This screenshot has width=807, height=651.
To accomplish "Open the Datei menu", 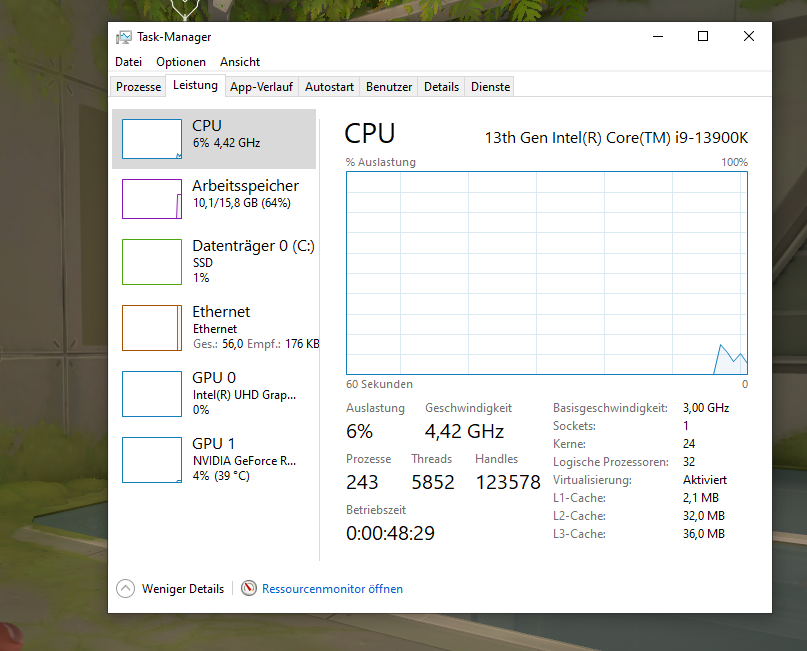I will point(128,62).
